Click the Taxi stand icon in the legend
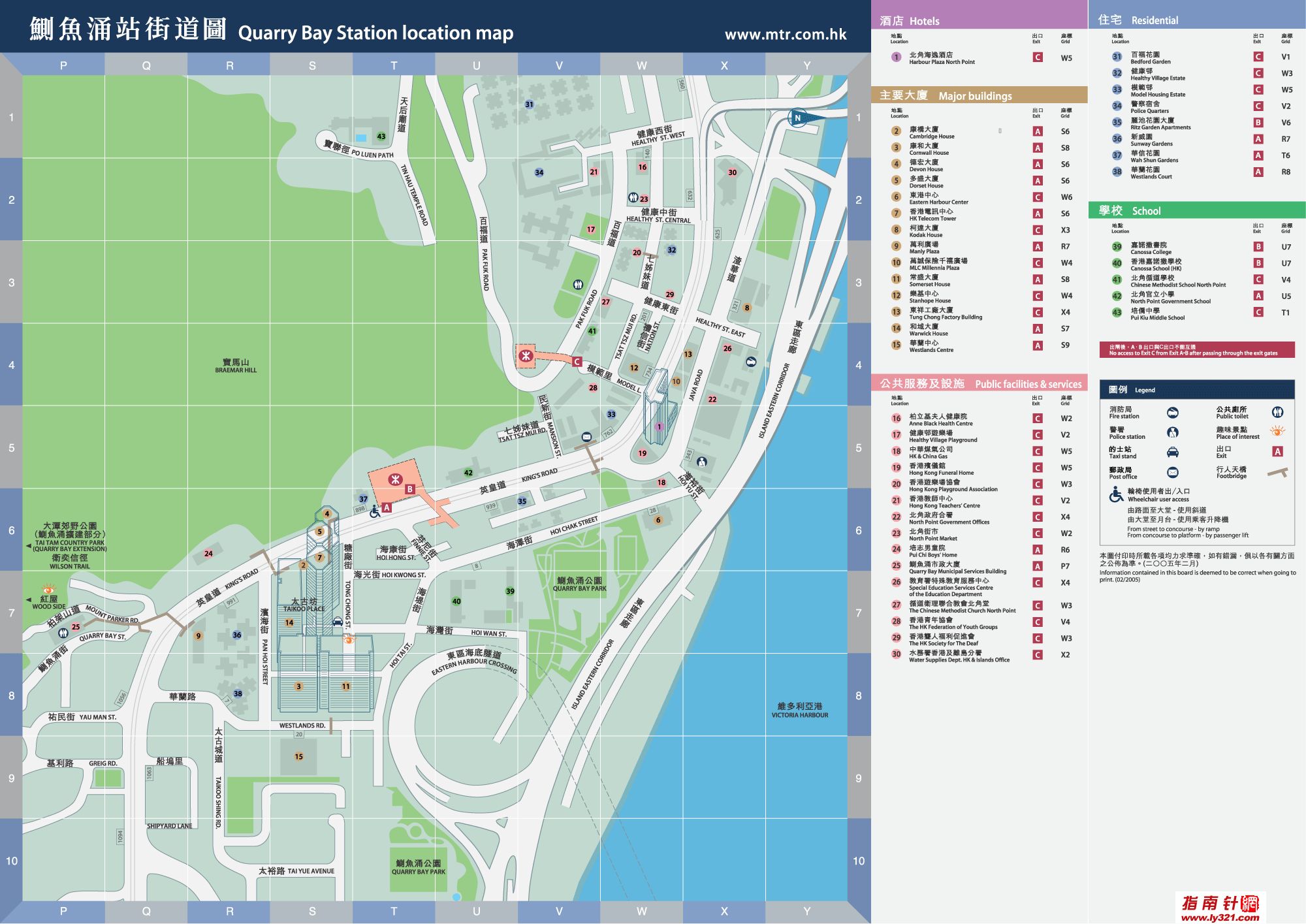The width and height of the screenshot is (1306, 924). pos(1173,452)
